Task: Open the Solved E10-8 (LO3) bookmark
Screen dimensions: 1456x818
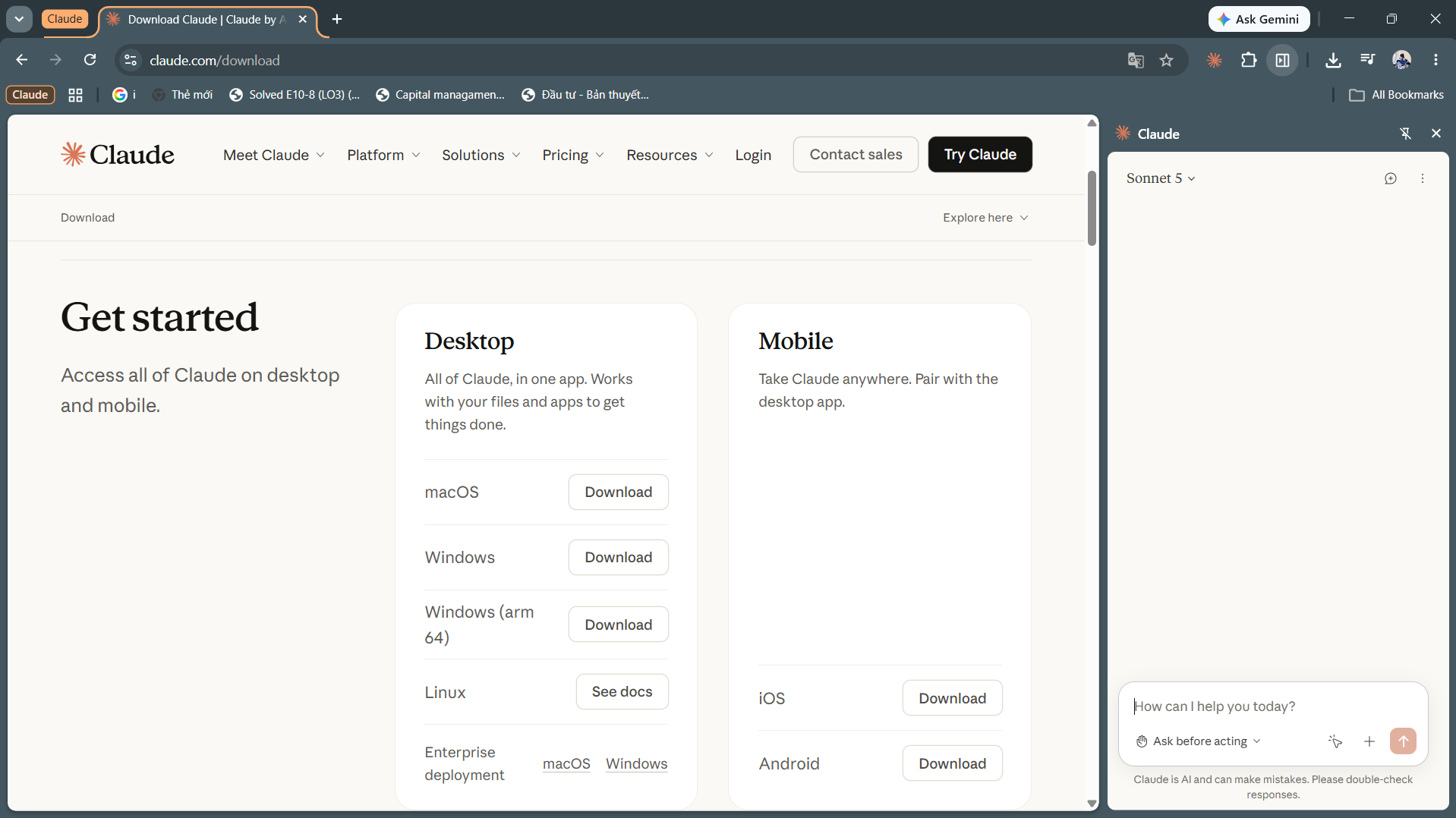Action: point(295,95)
